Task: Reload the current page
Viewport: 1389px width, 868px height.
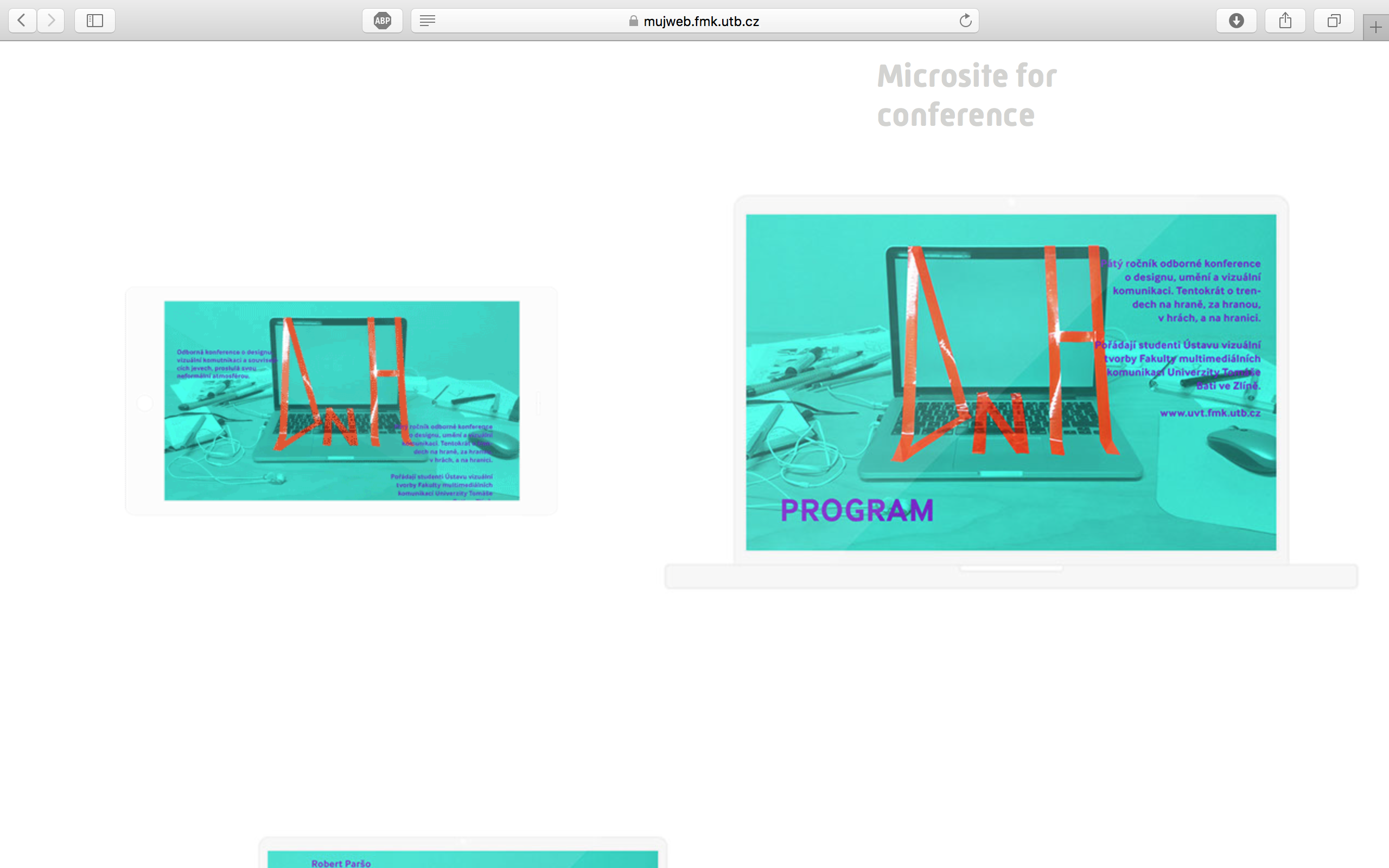Action: tap(965, 21)
